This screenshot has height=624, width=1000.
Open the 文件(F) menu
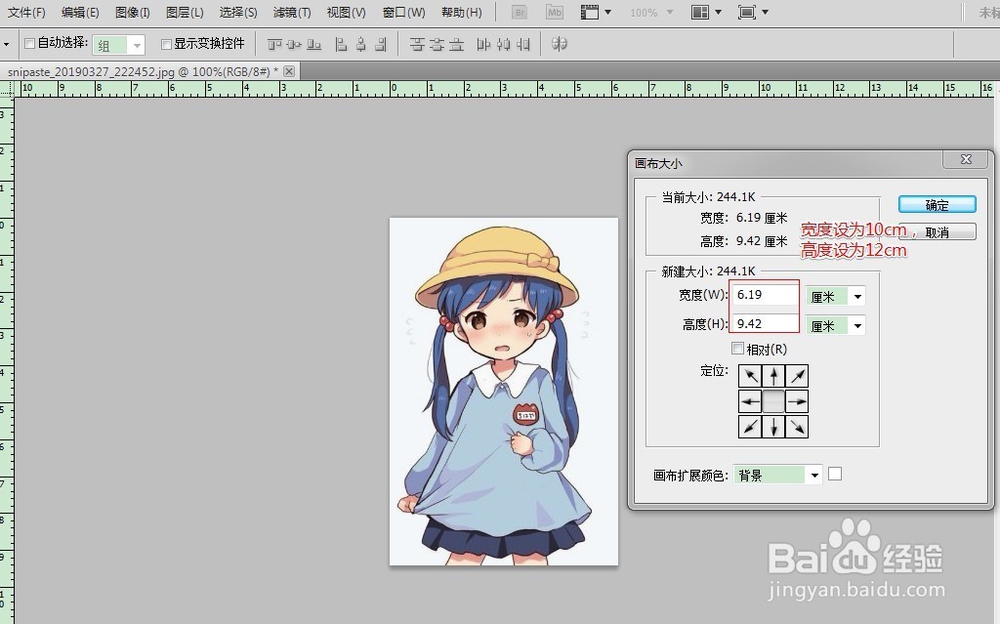pyautogui.click(x=26, y=13)
